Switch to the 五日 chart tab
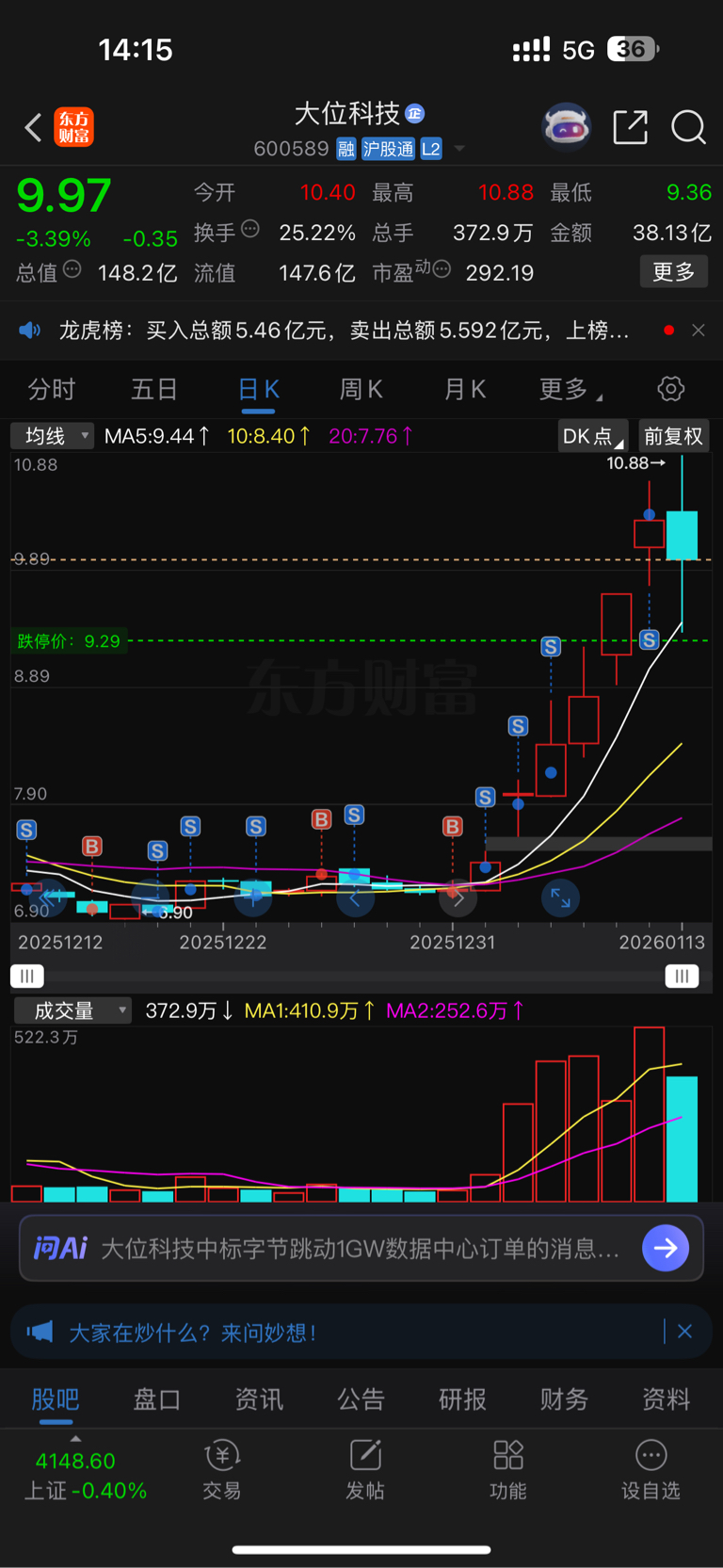 [x=154, y=389]
